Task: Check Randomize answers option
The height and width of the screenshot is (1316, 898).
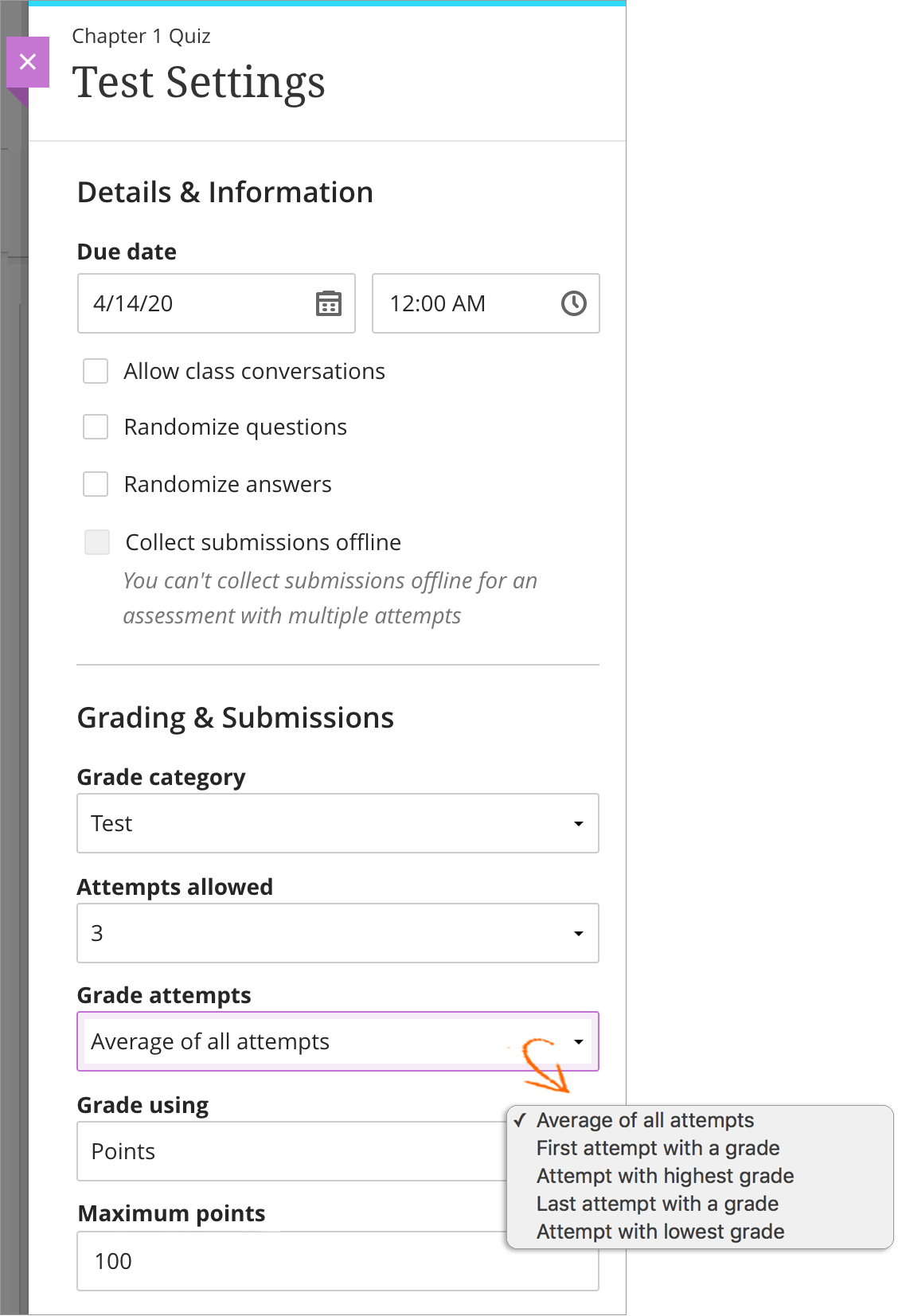Action: tap(96, 484)
